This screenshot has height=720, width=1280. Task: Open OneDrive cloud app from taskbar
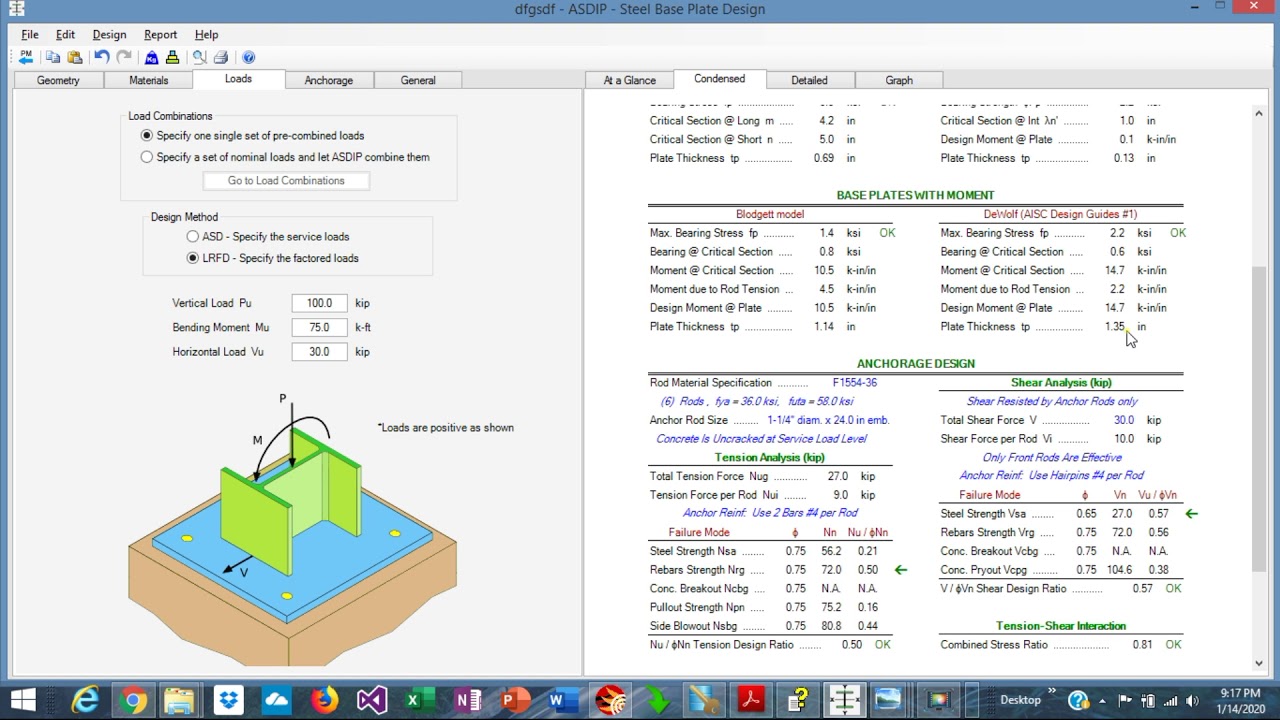276,700
